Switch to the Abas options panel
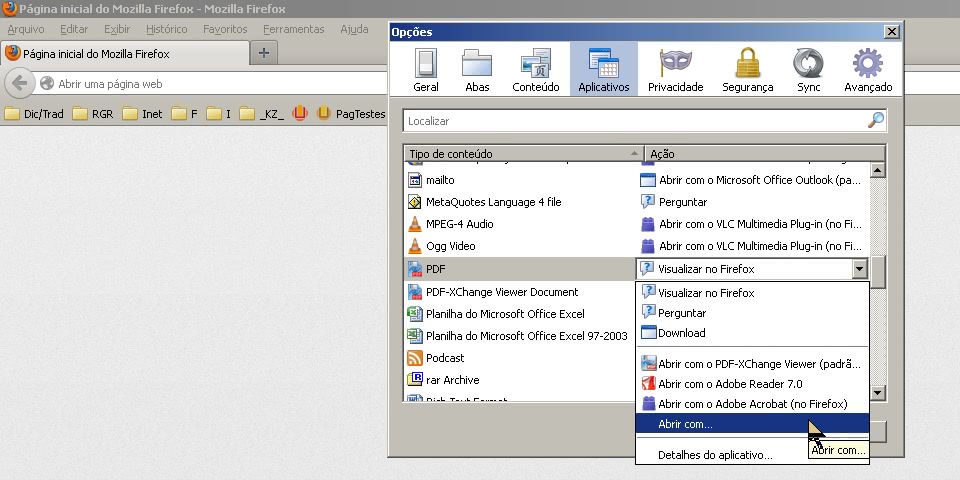 tap(477, 70)
